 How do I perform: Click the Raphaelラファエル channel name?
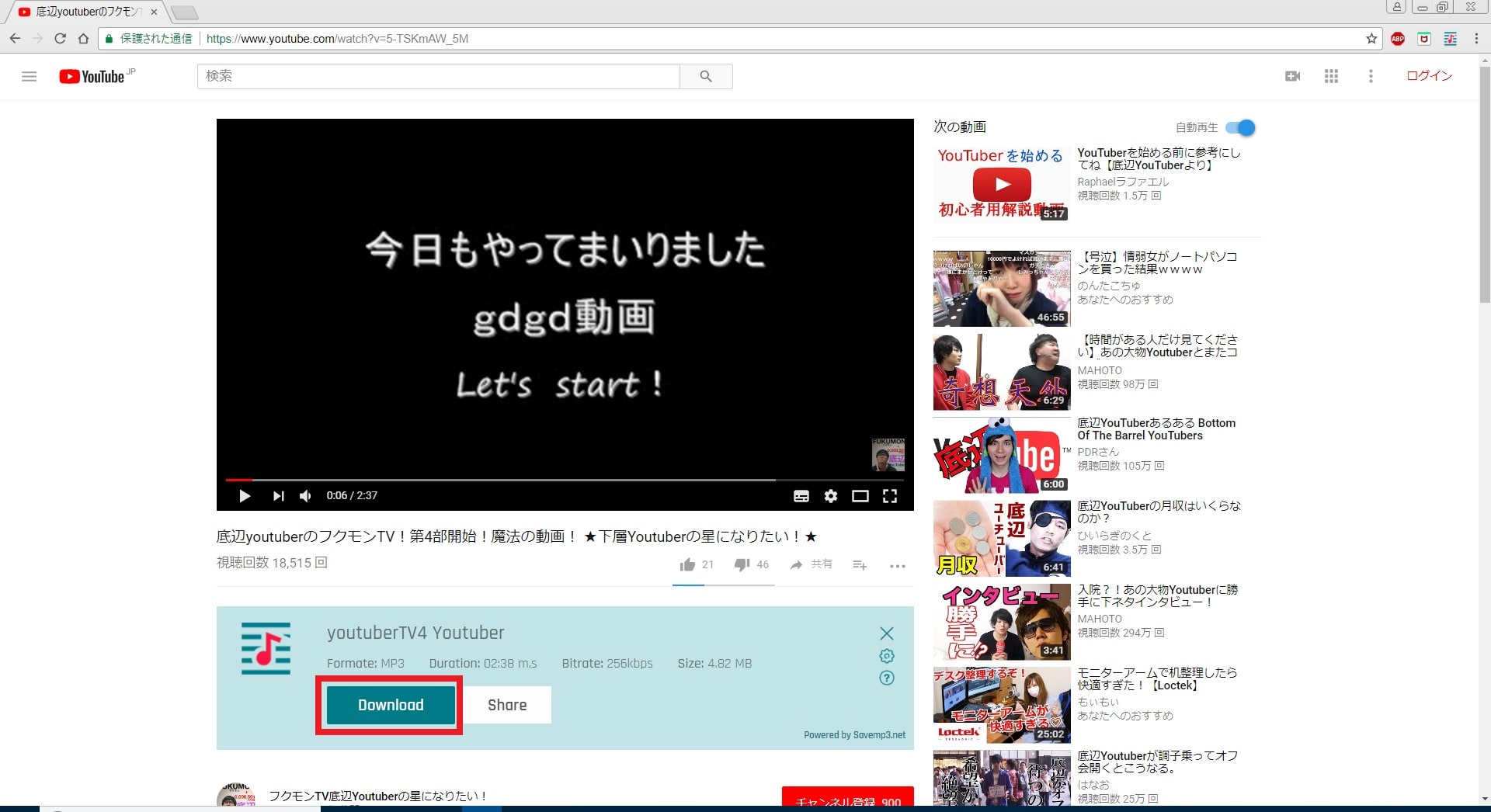point(1123,182)
